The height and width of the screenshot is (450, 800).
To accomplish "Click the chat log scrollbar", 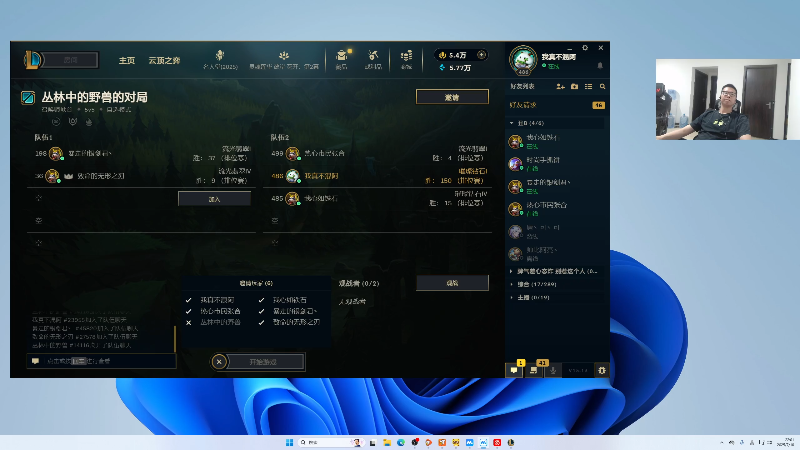I will (175, 339).
